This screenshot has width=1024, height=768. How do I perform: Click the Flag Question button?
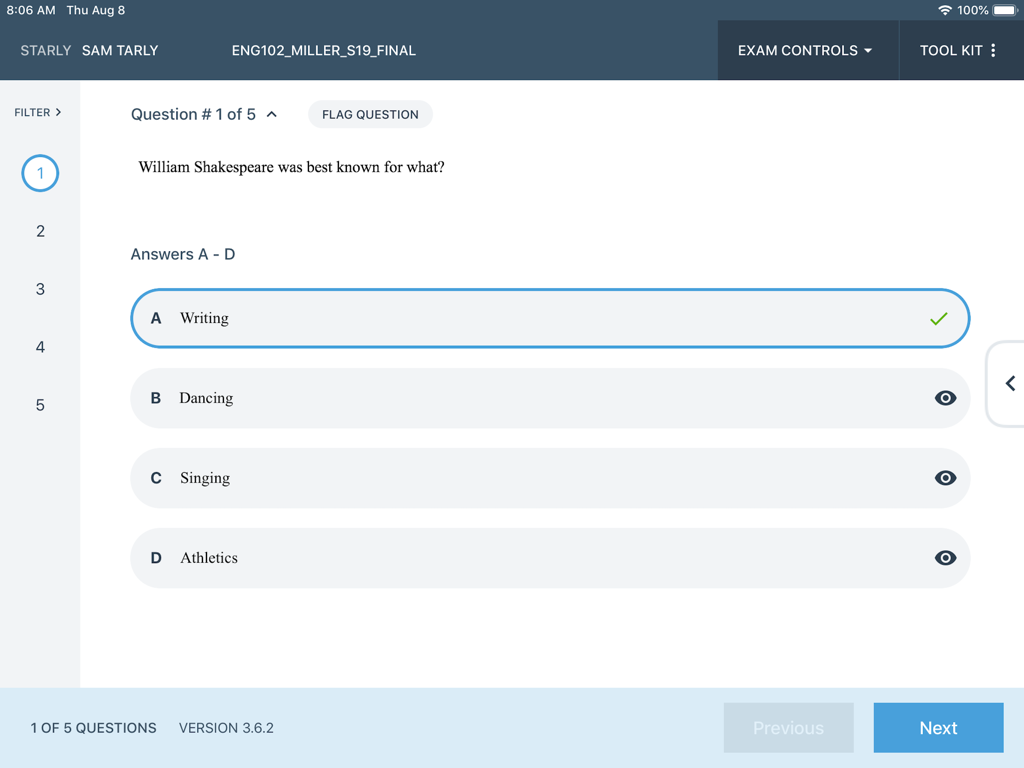click(370, 114)
